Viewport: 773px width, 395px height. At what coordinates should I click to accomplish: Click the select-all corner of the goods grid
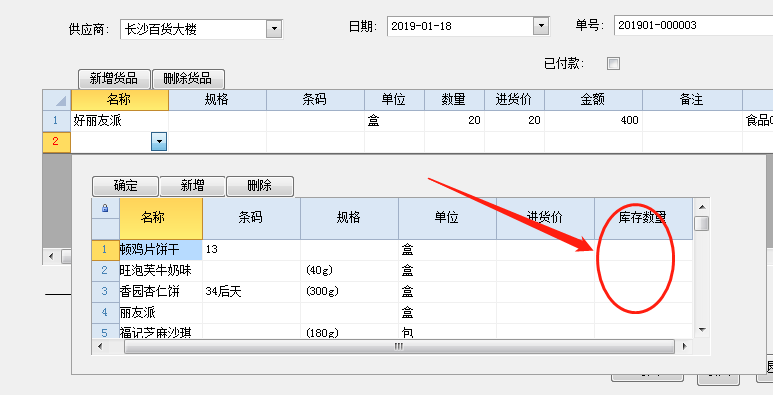(x=57, y=100)
